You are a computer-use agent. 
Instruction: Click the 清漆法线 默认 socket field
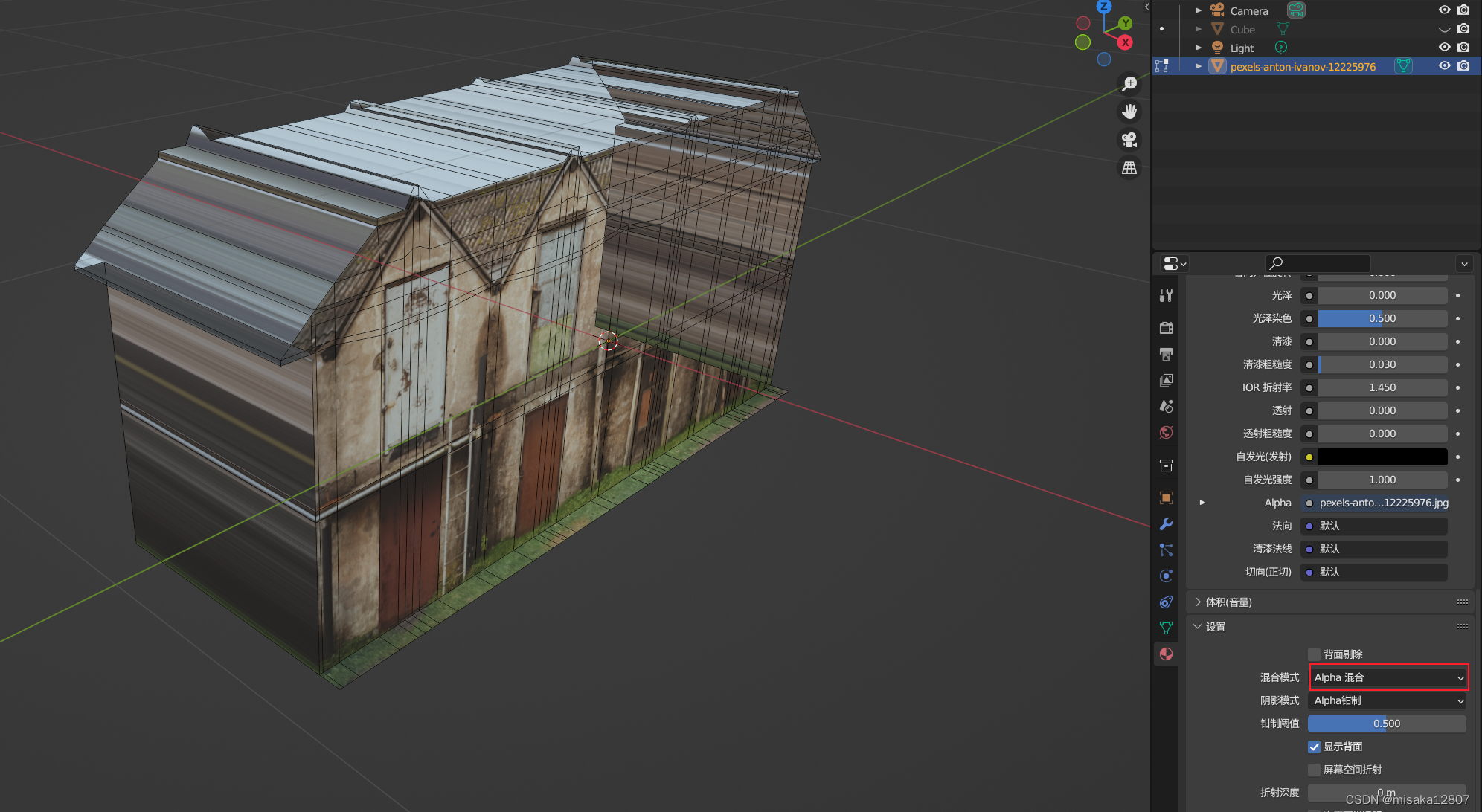pos(1375,549)
